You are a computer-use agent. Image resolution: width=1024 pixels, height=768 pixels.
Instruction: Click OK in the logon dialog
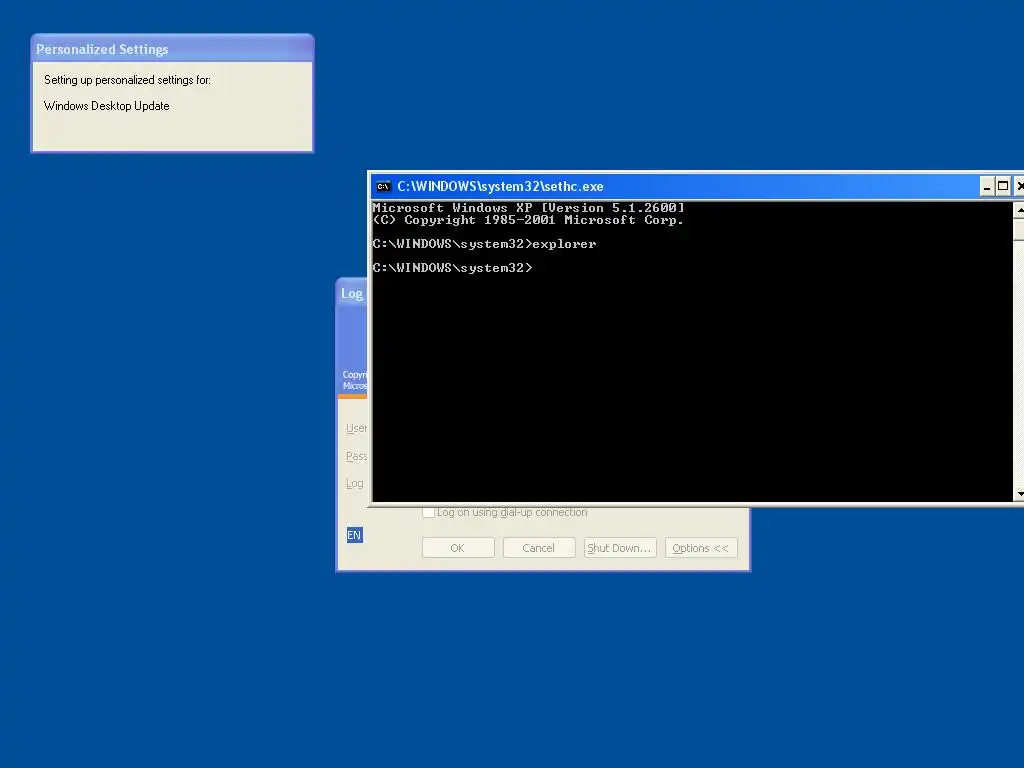pos(458,548)
